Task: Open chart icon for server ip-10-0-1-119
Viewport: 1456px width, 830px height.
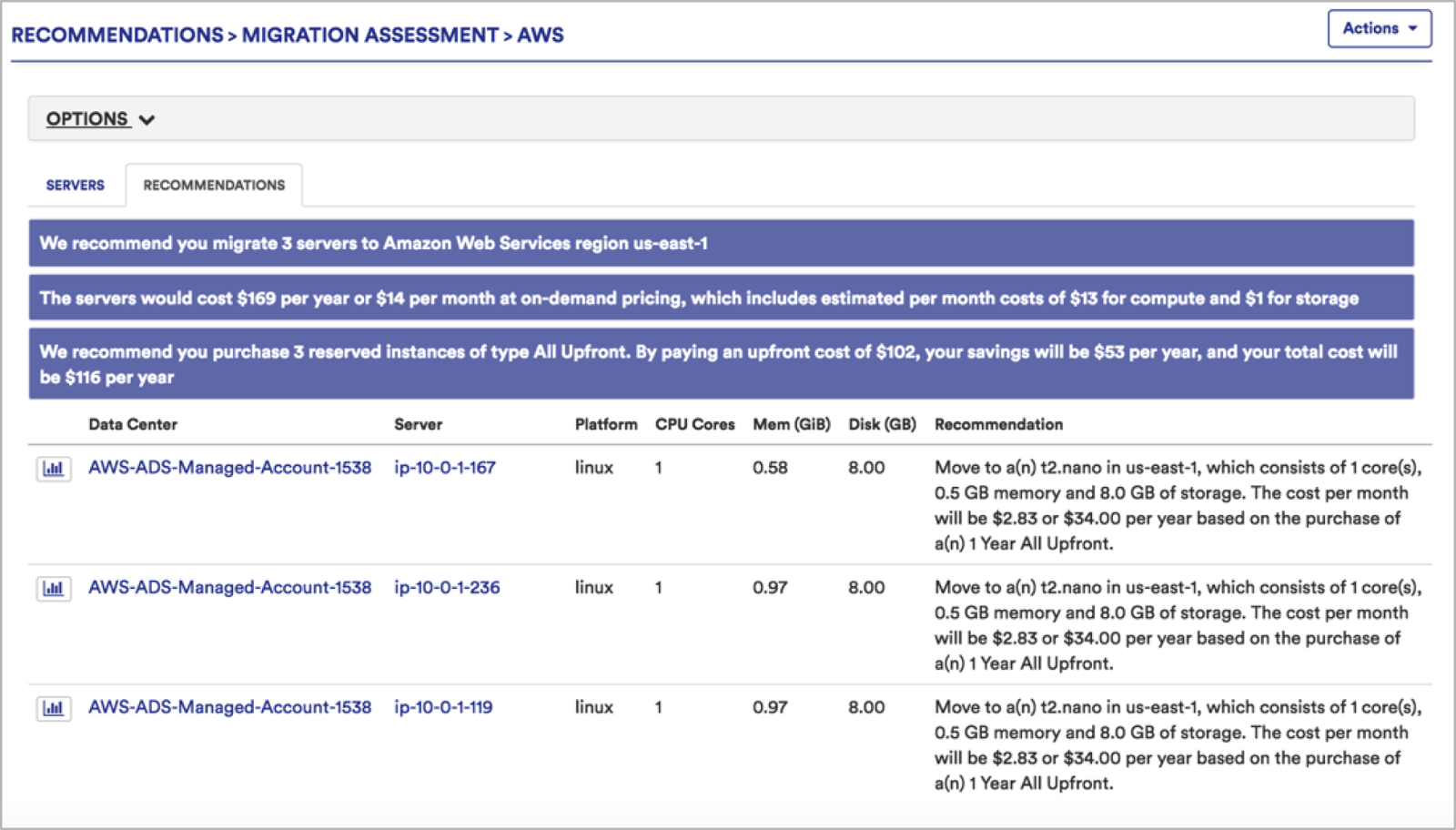Action: coord(54,708)
